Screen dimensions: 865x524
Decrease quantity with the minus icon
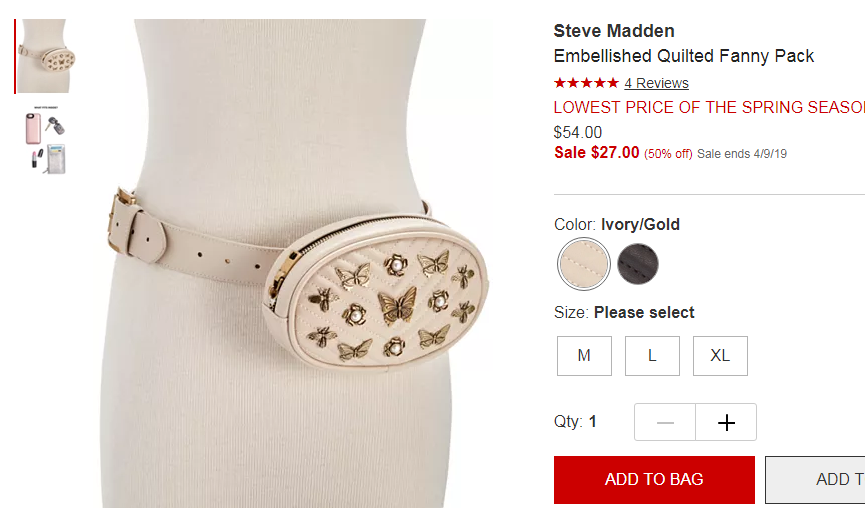665,423
